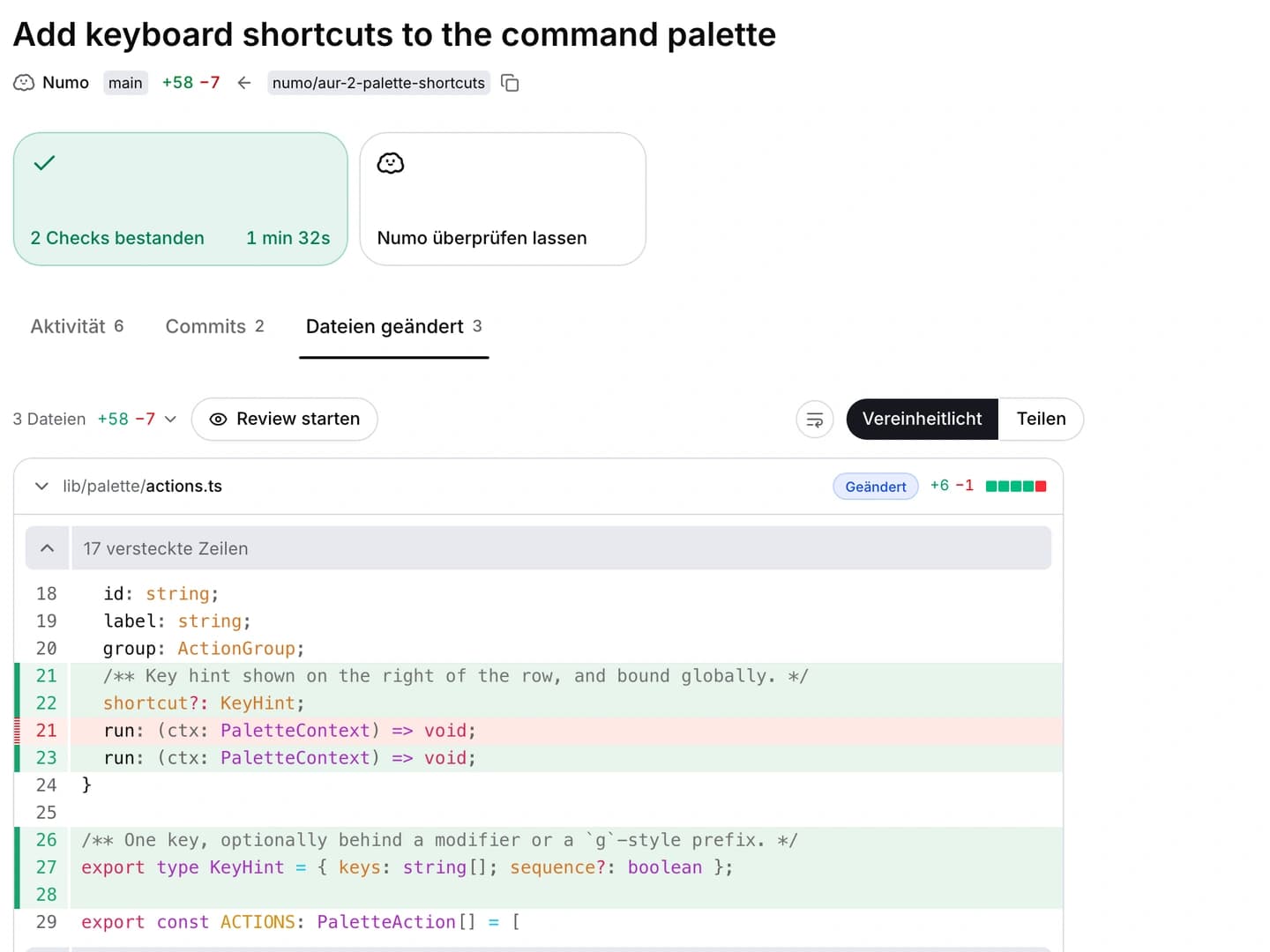1270x952 pixels.
Task: Click the Geändert status badge
Action: tap(876, 487)
